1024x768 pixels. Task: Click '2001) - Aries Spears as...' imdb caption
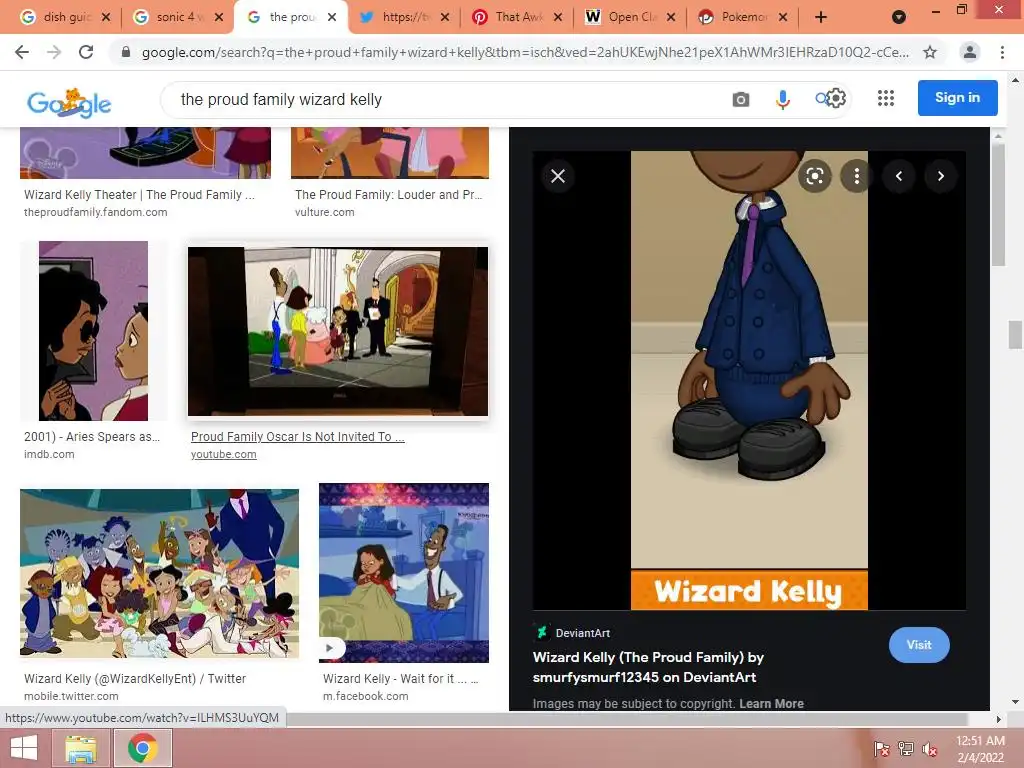pos(92,437)
